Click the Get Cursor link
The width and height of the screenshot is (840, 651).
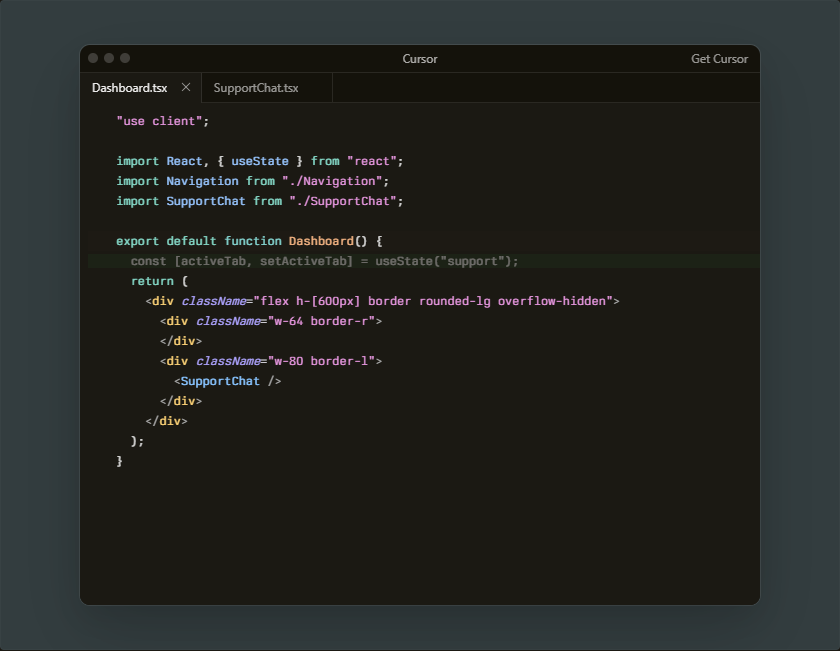tap(719, 59)
